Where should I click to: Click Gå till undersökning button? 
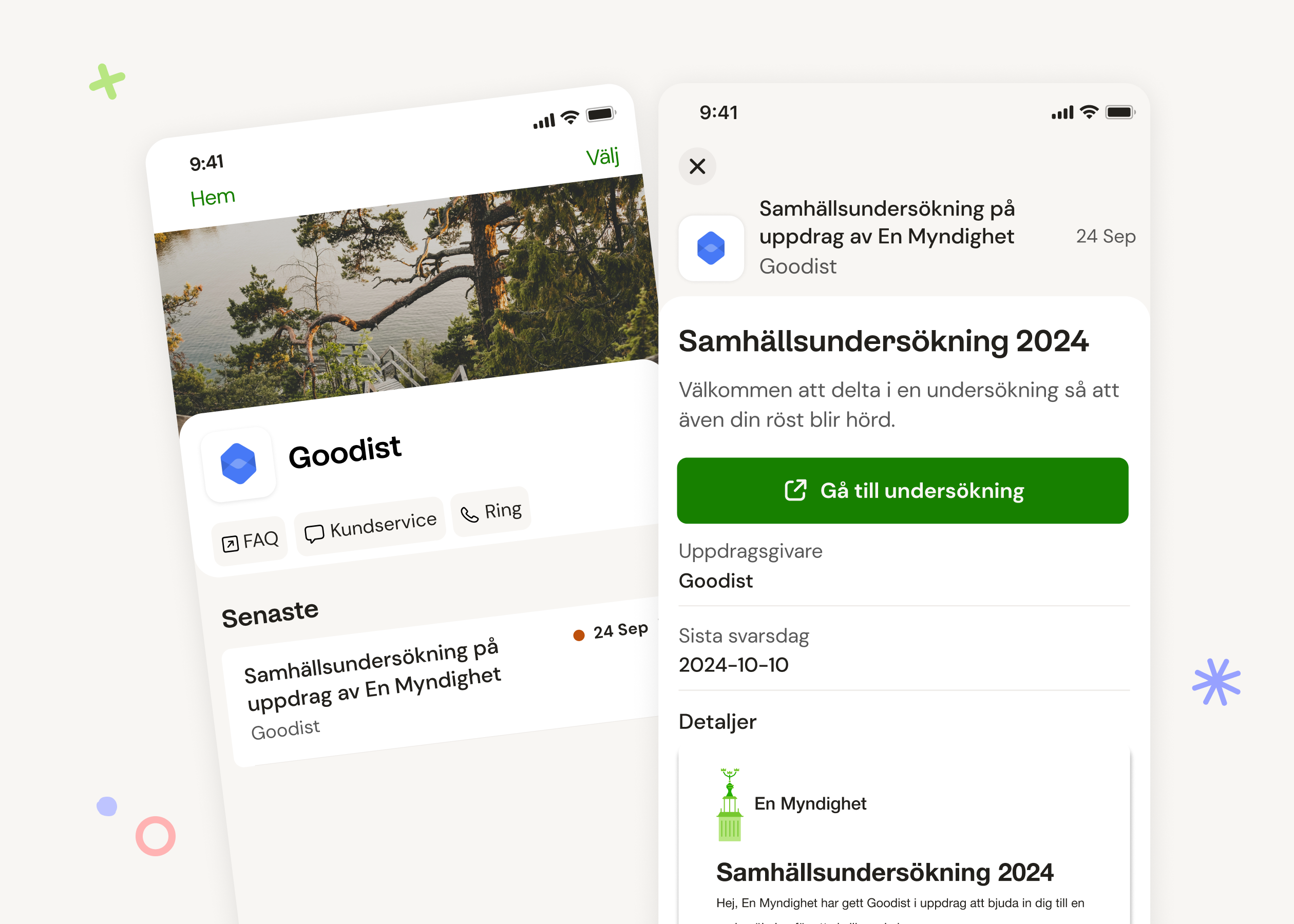(903, 490)
